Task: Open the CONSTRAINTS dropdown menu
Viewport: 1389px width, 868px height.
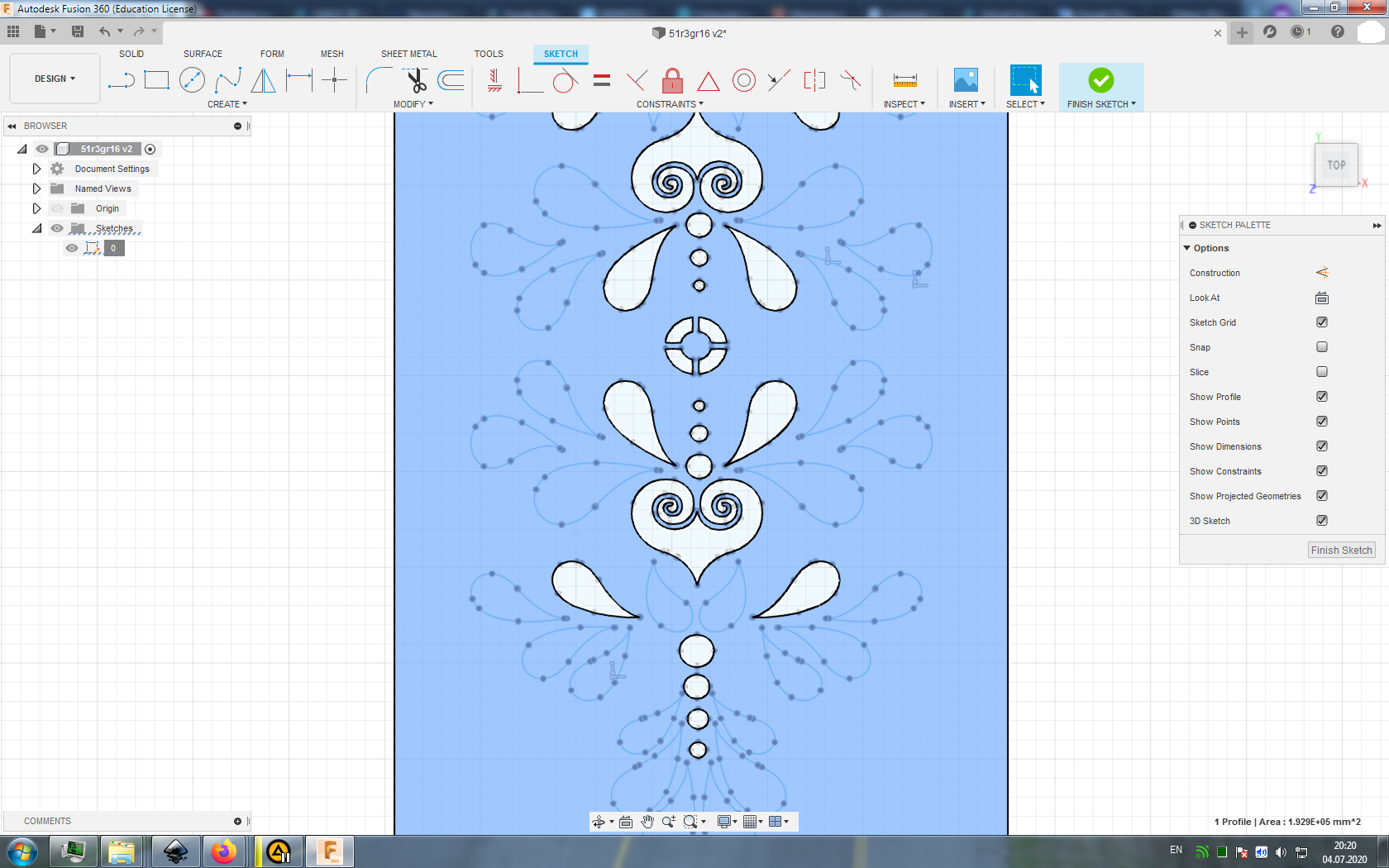Action: [x=670, y=104]
